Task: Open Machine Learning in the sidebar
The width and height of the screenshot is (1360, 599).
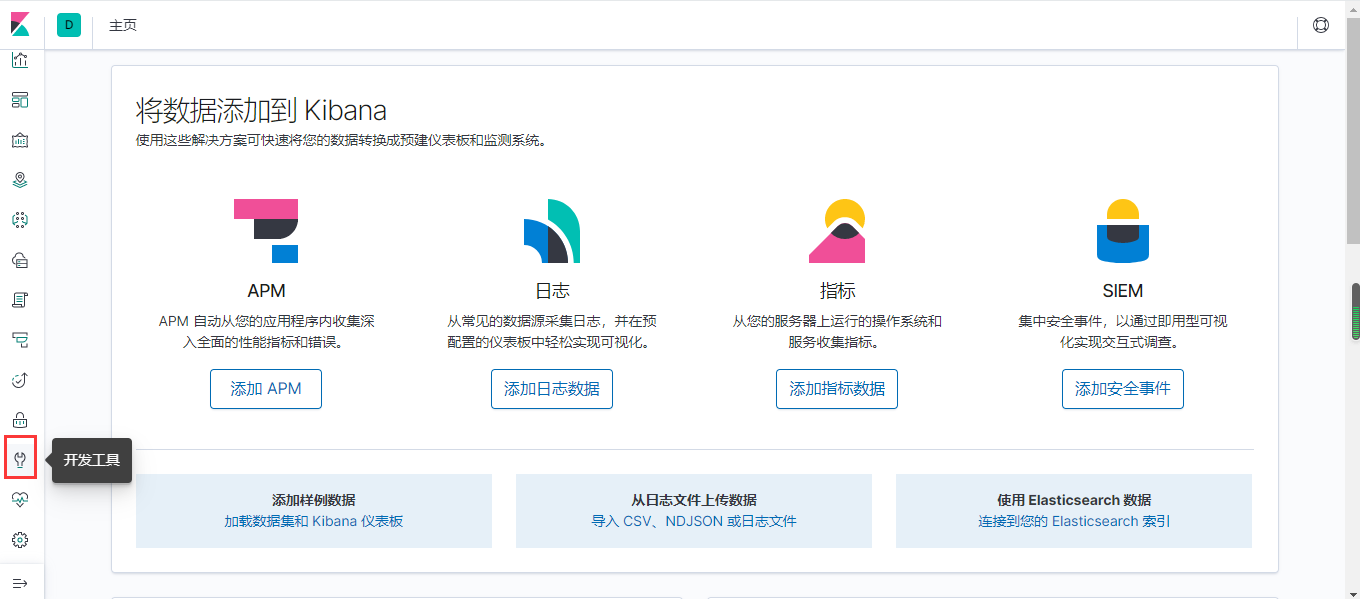Action: [x=20, y=220]
